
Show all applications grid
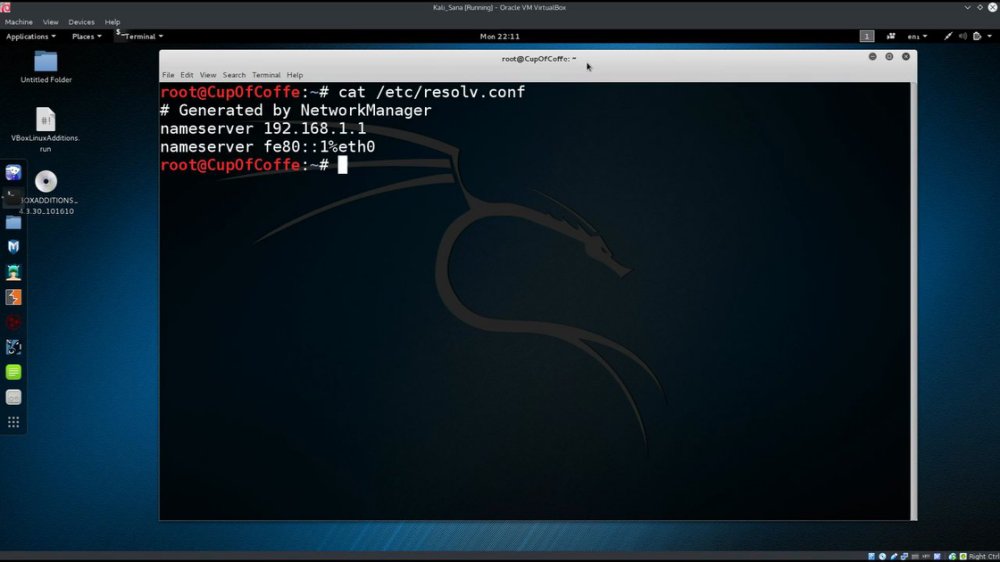pyautogui.click(x=13, y=422)
